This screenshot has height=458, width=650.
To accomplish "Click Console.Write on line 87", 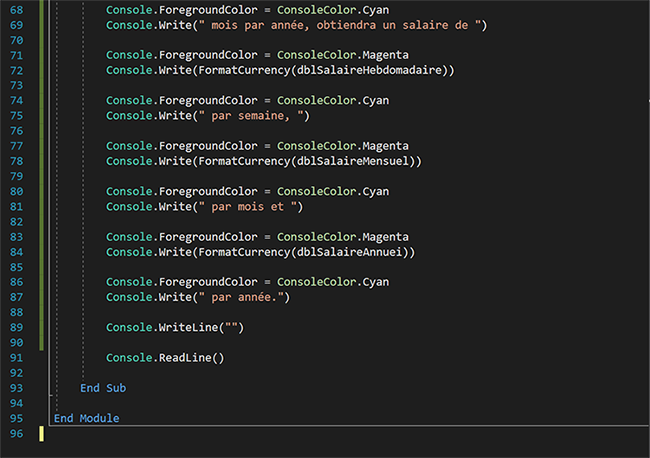I will click(x=149, y=298).
